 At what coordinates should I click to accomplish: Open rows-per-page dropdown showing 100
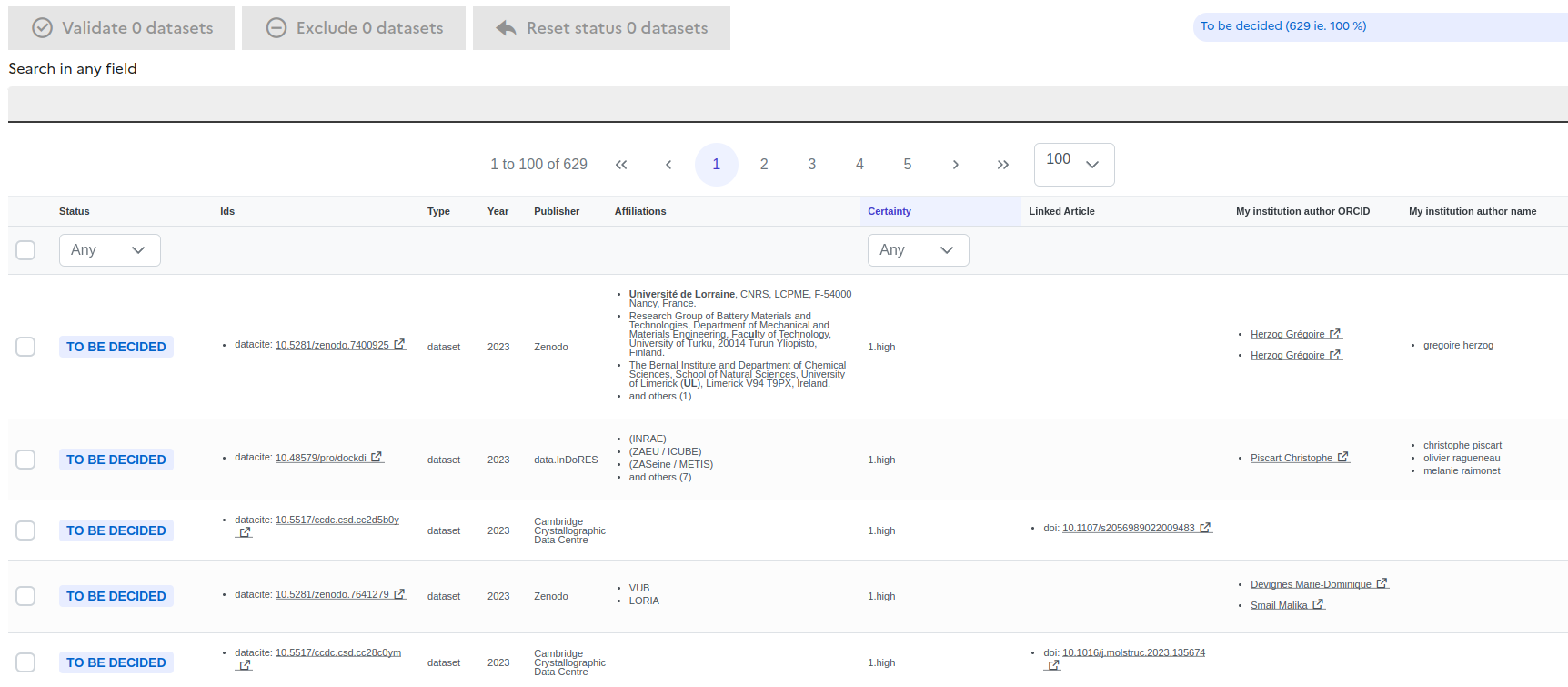coord(1073,165)
